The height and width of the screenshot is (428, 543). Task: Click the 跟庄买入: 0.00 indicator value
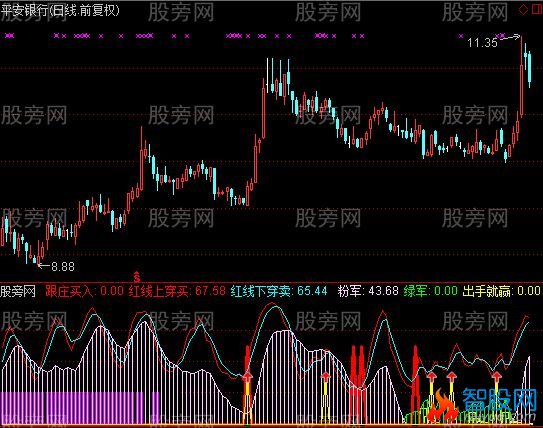point(84,291)
